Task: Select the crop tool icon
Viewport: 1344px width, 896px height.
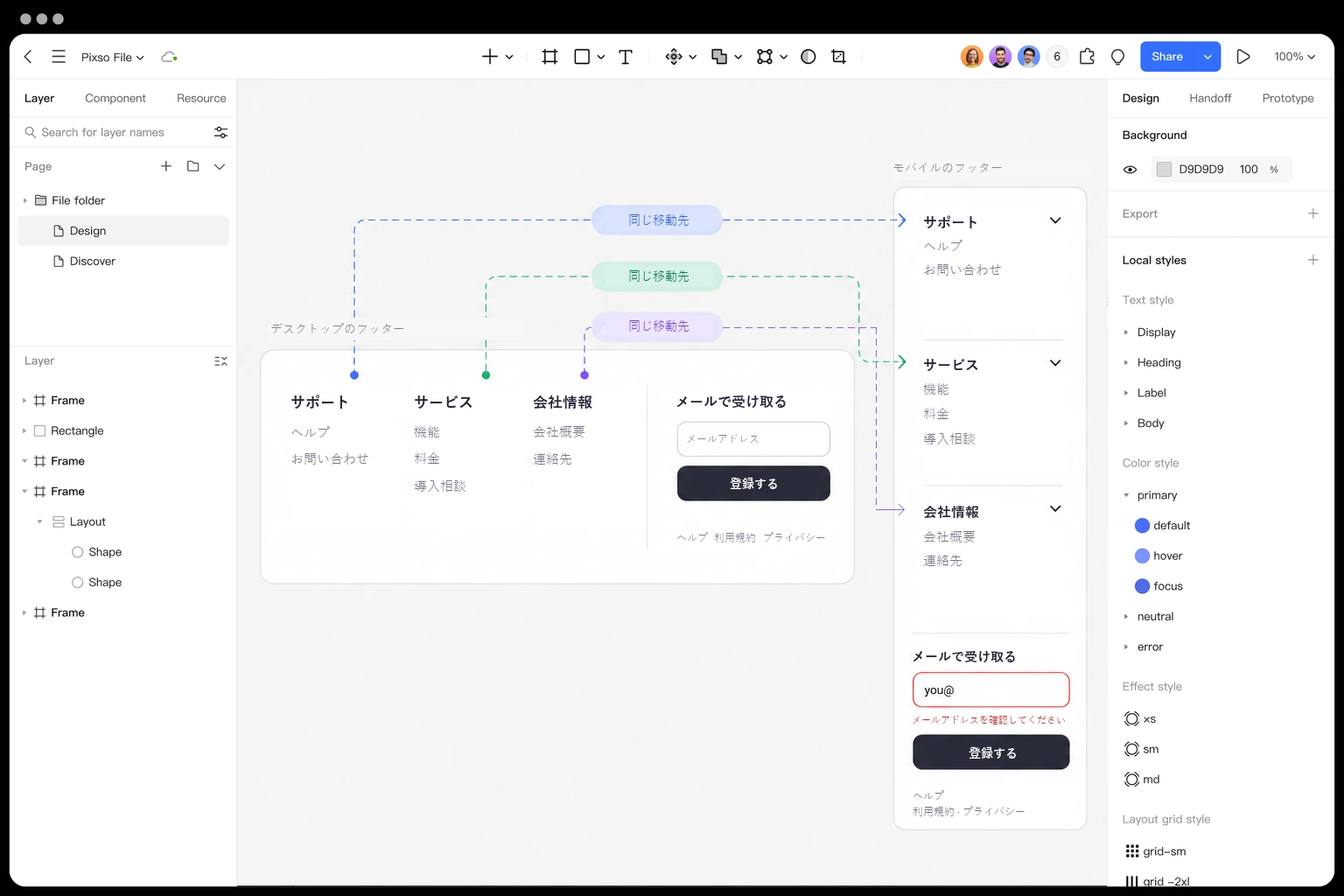Action: 838,57
